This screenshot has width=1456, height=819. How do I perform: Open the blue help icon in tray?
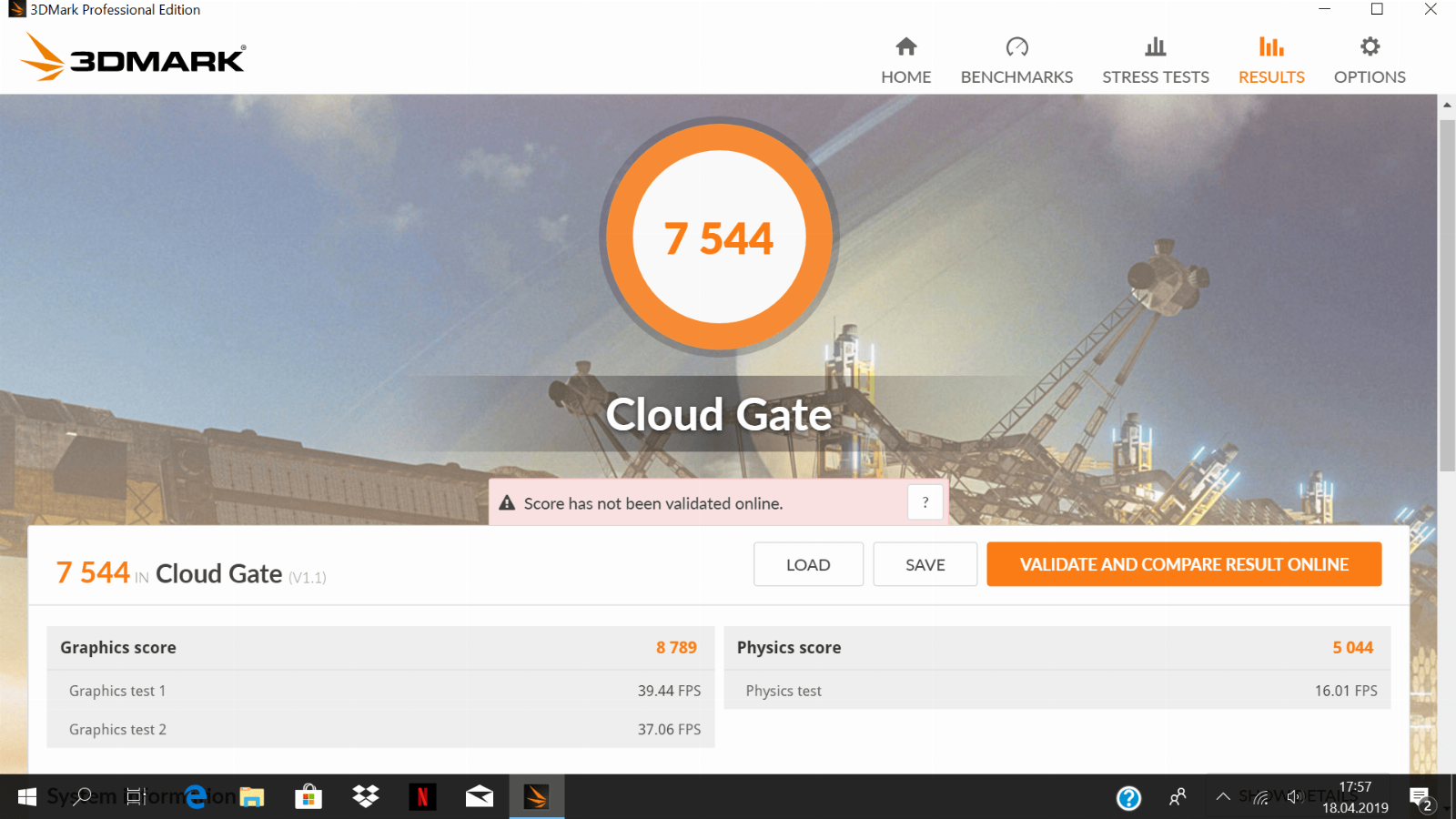(1128, 798)
